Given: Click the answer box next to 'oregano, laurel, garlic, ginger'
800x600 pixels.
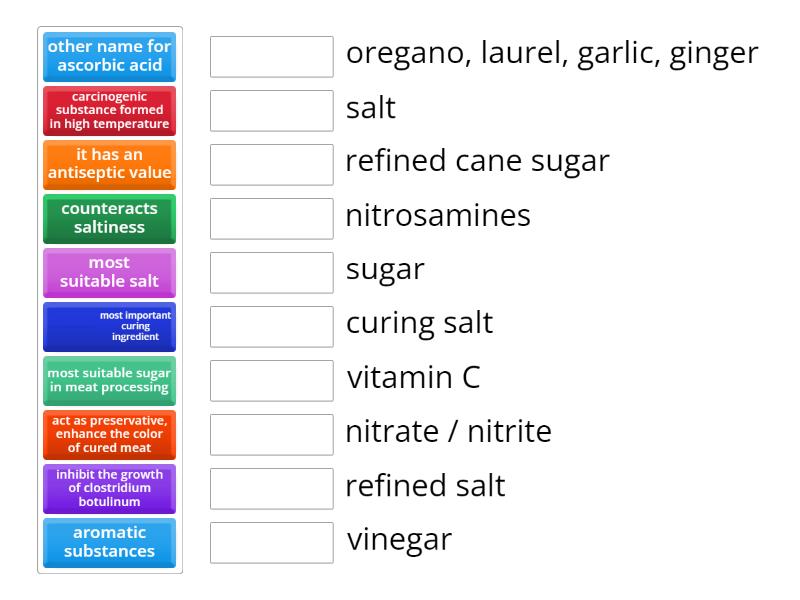Looking at the screenshot, I should pyautogui.click(x=271, y=57).
